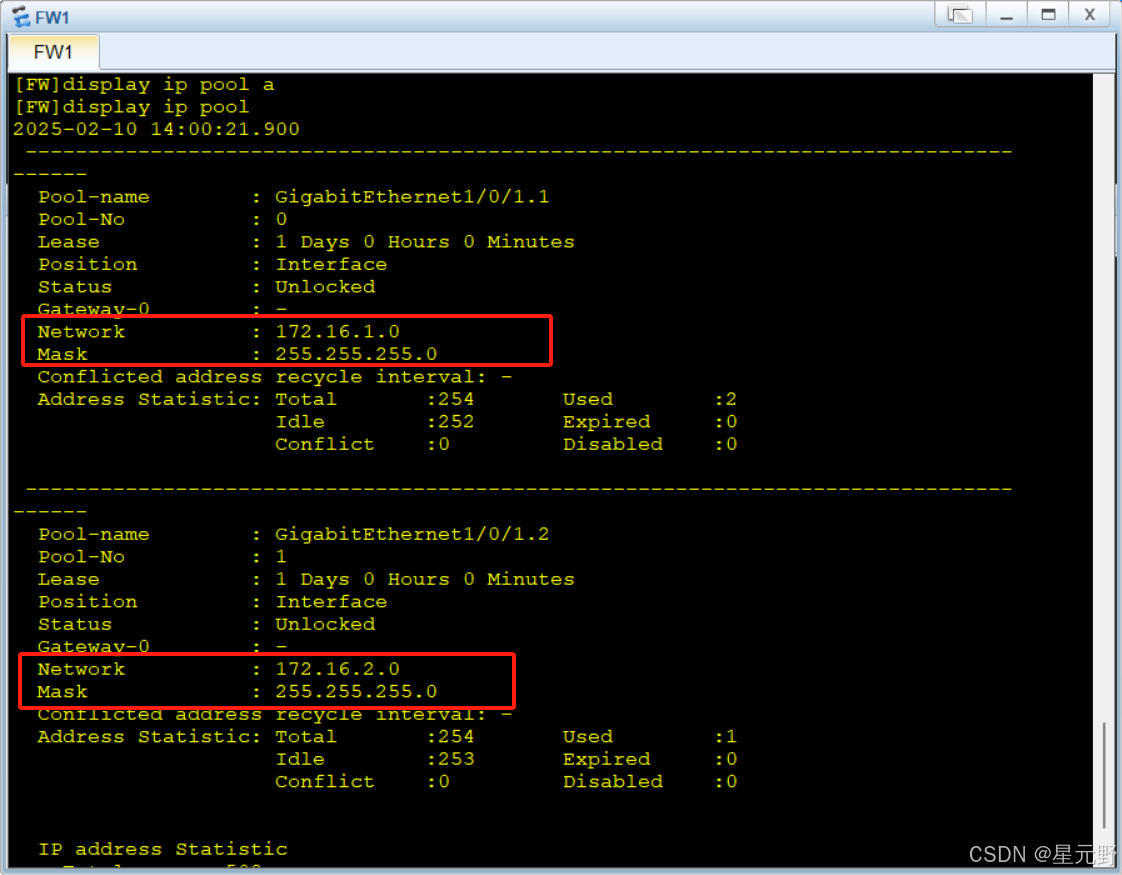Click the restore-down window layout icon
This screenshot has height=875, width=1122.
point(960,14)
